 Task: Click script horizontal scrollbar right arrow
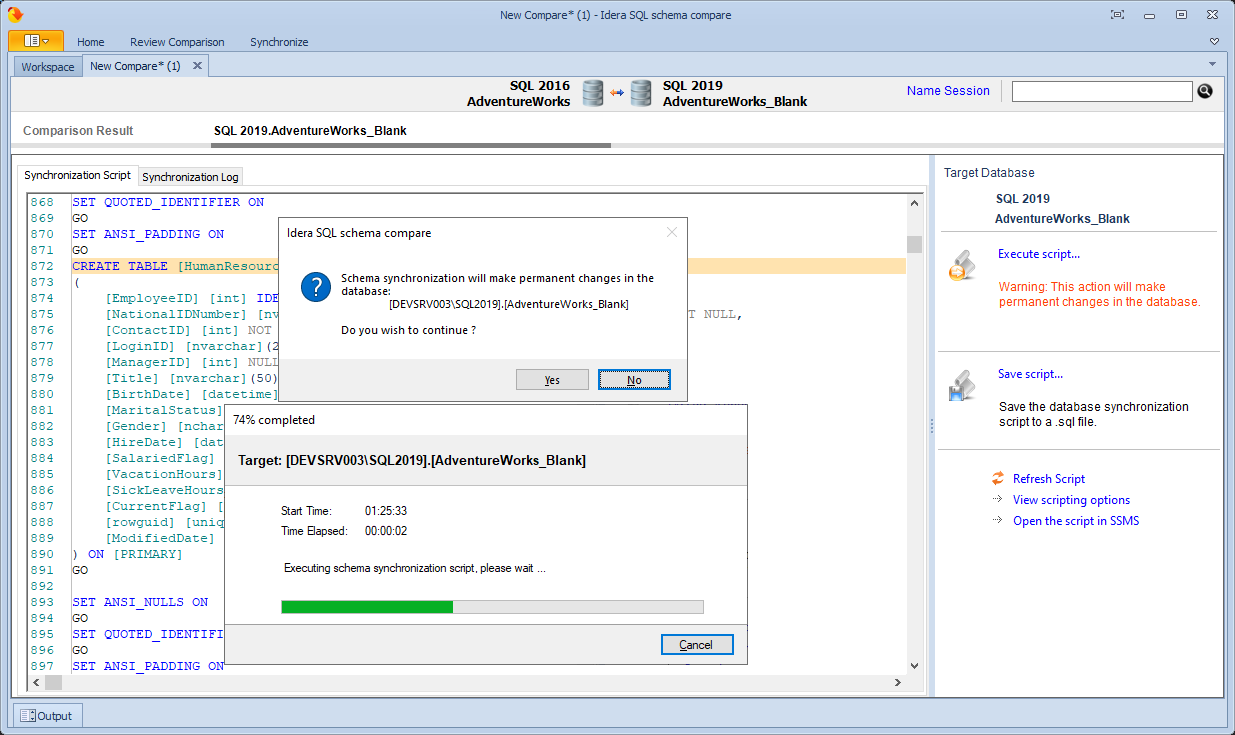897,682
